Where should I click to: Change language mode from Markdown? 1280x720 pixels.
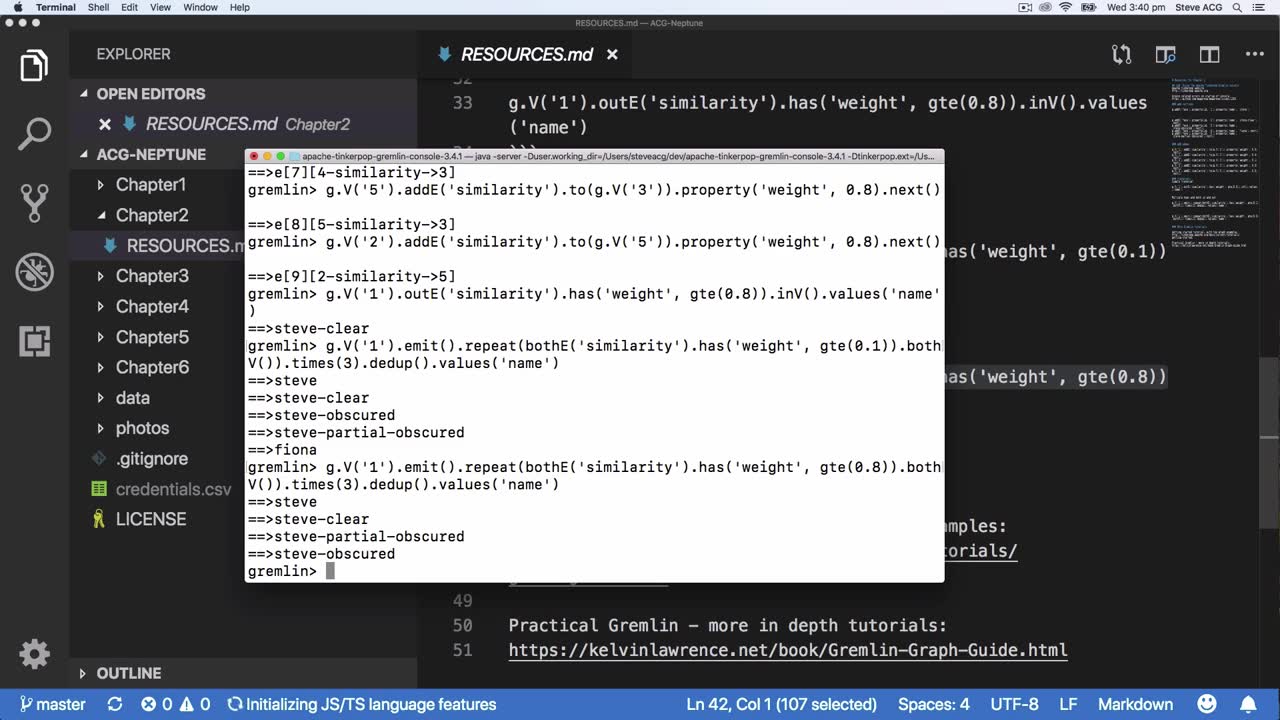(x=1135, y=704)
